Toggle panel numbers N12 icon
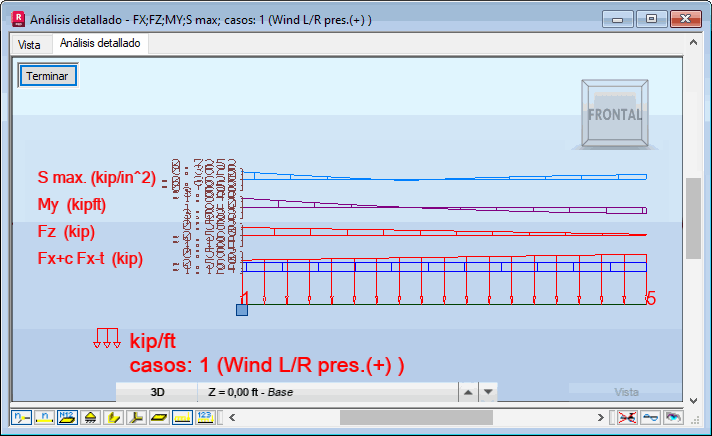Viewport: 712px width, 436px height. 67,417
